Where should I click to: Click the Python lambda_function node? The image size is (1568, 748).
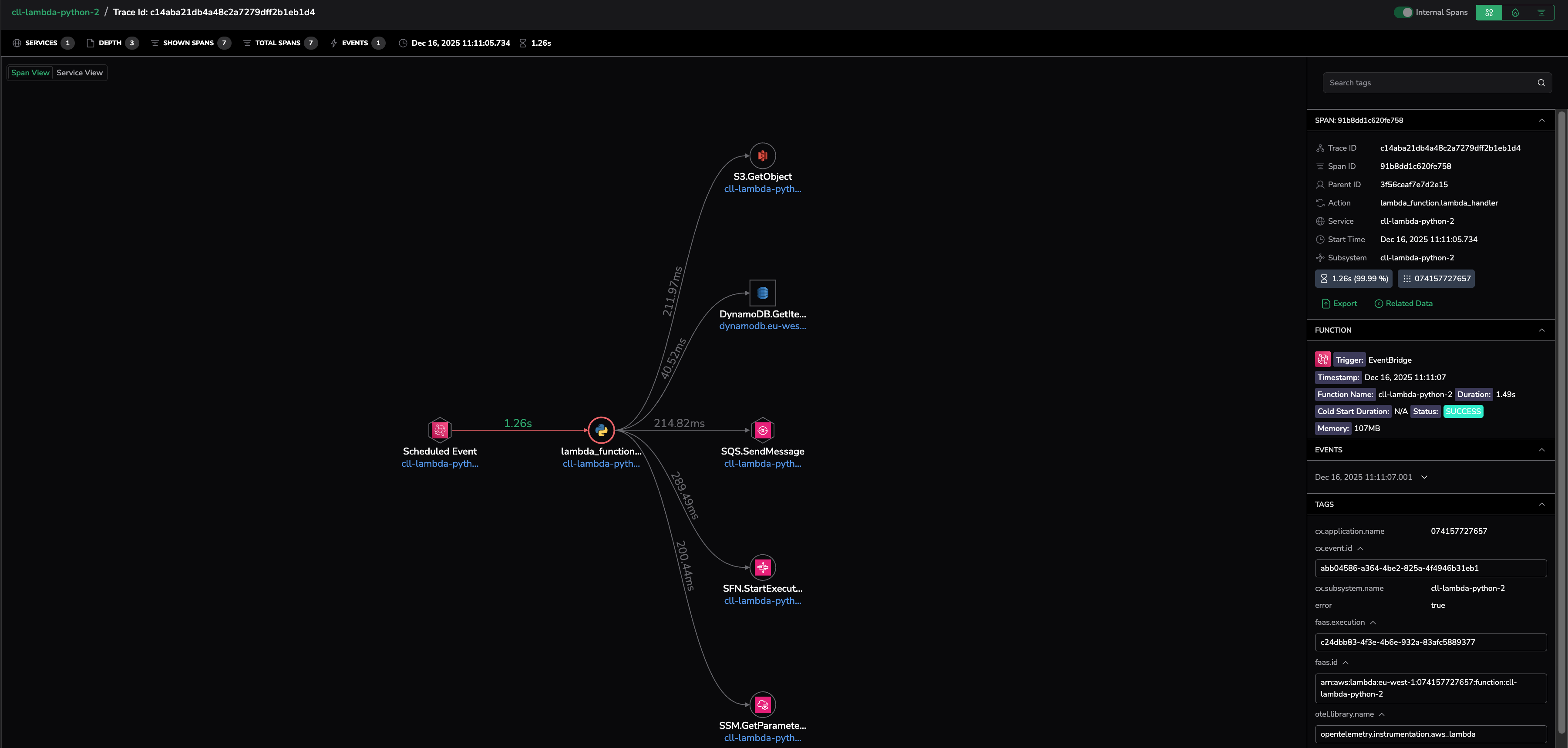click(x=601, y=430)
